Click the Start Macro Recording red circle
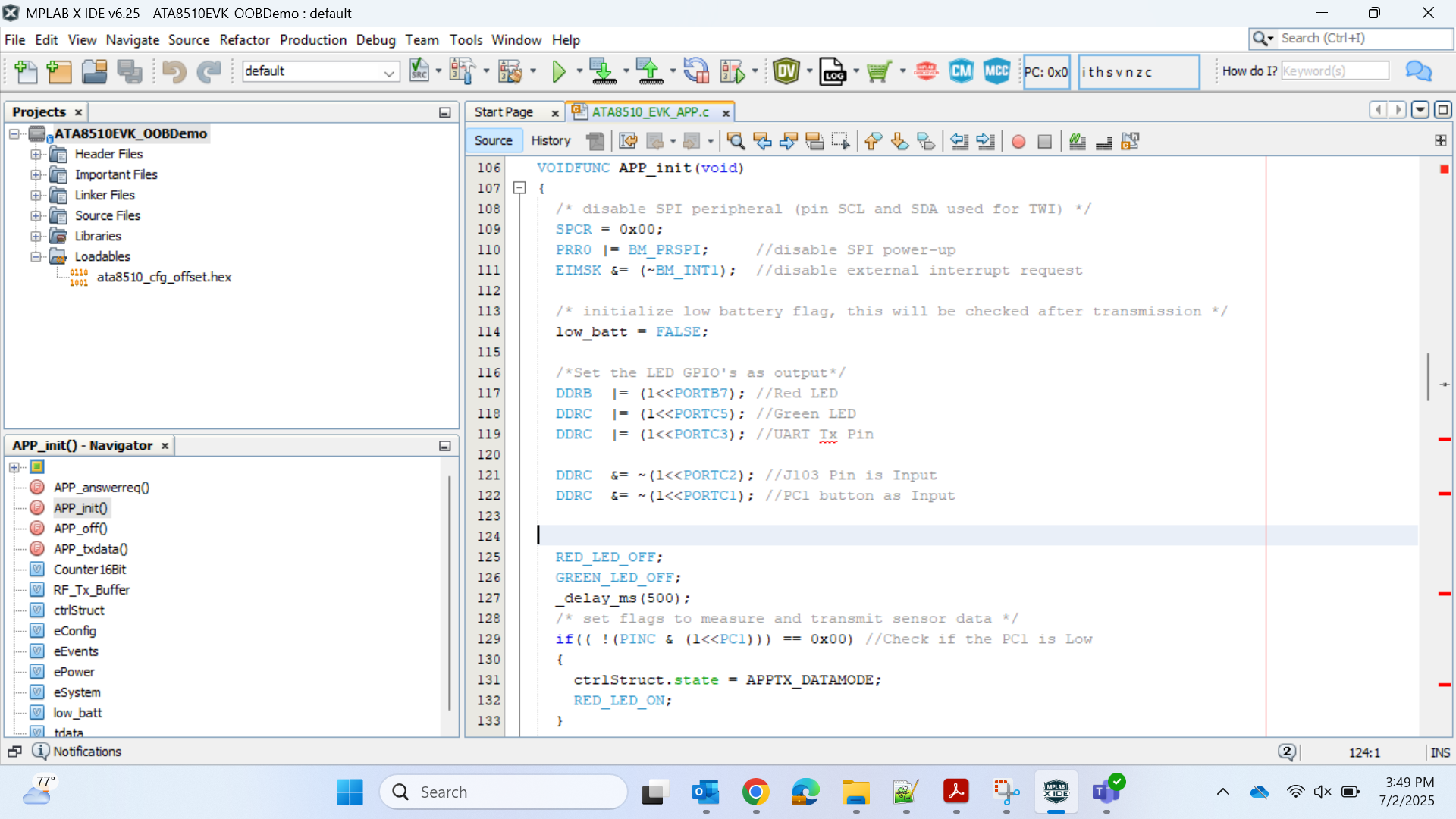This screenshot has width=1456, height=819. coord(1018,141)
